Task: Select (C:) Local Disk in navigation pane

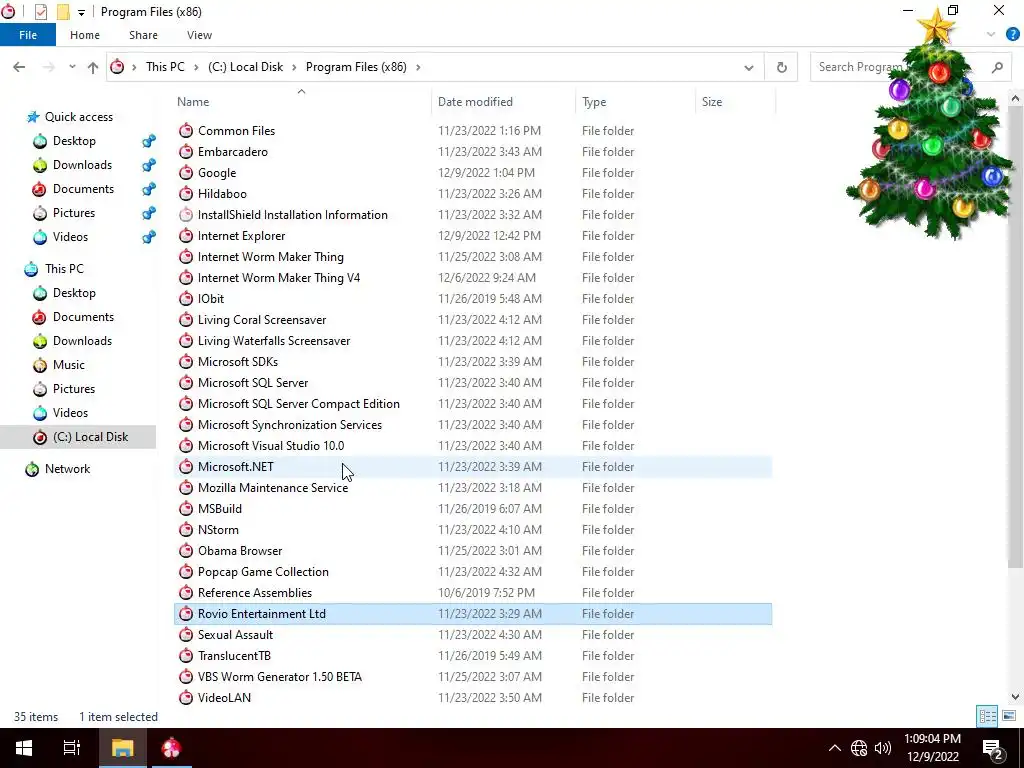Action: click(x=78, y=437)
